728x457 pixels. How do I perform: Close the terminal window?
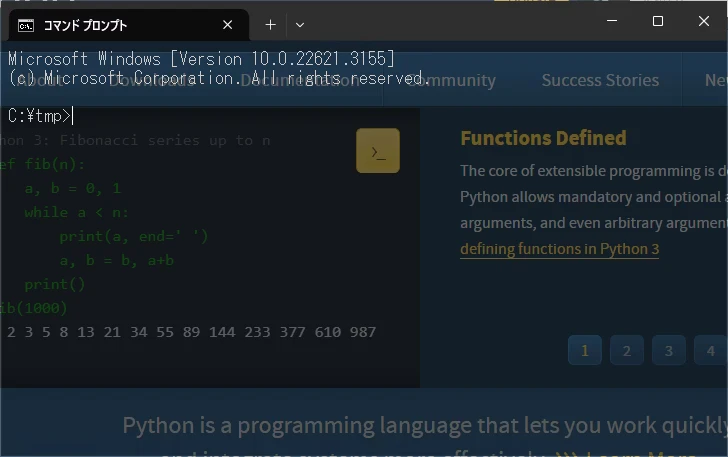click(704, 22)
